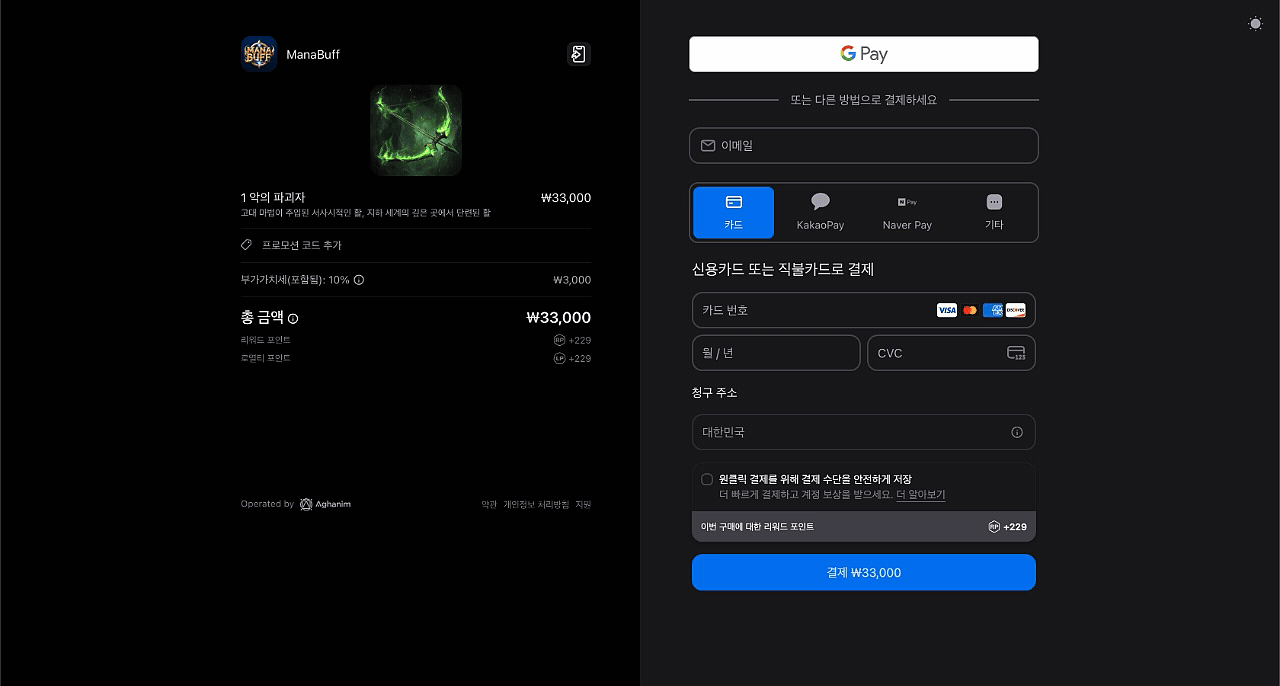Screen dimensions: 1280x686
Task: Pay with the Google Pay button
Action: point(863,54)
